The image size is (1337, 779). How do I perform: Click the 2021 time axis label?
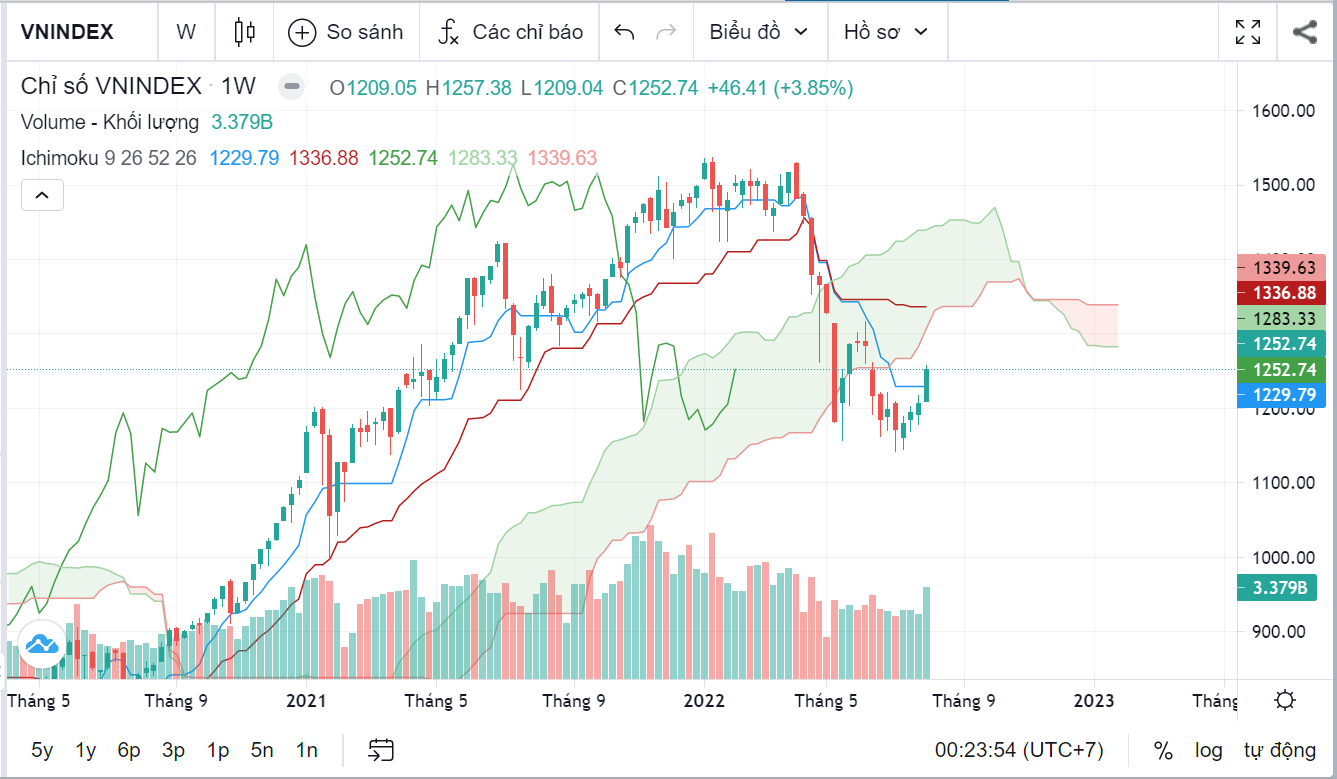click(306, 701)
